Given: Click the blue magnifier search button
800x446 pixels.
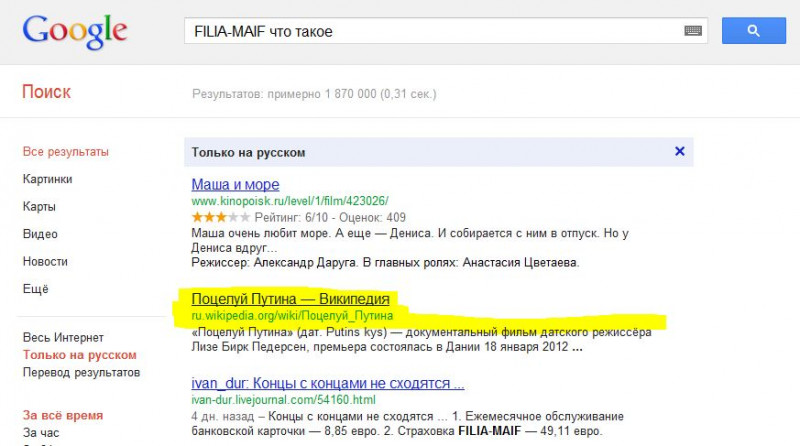Looking at the screenshot, I should coord(754,31).
